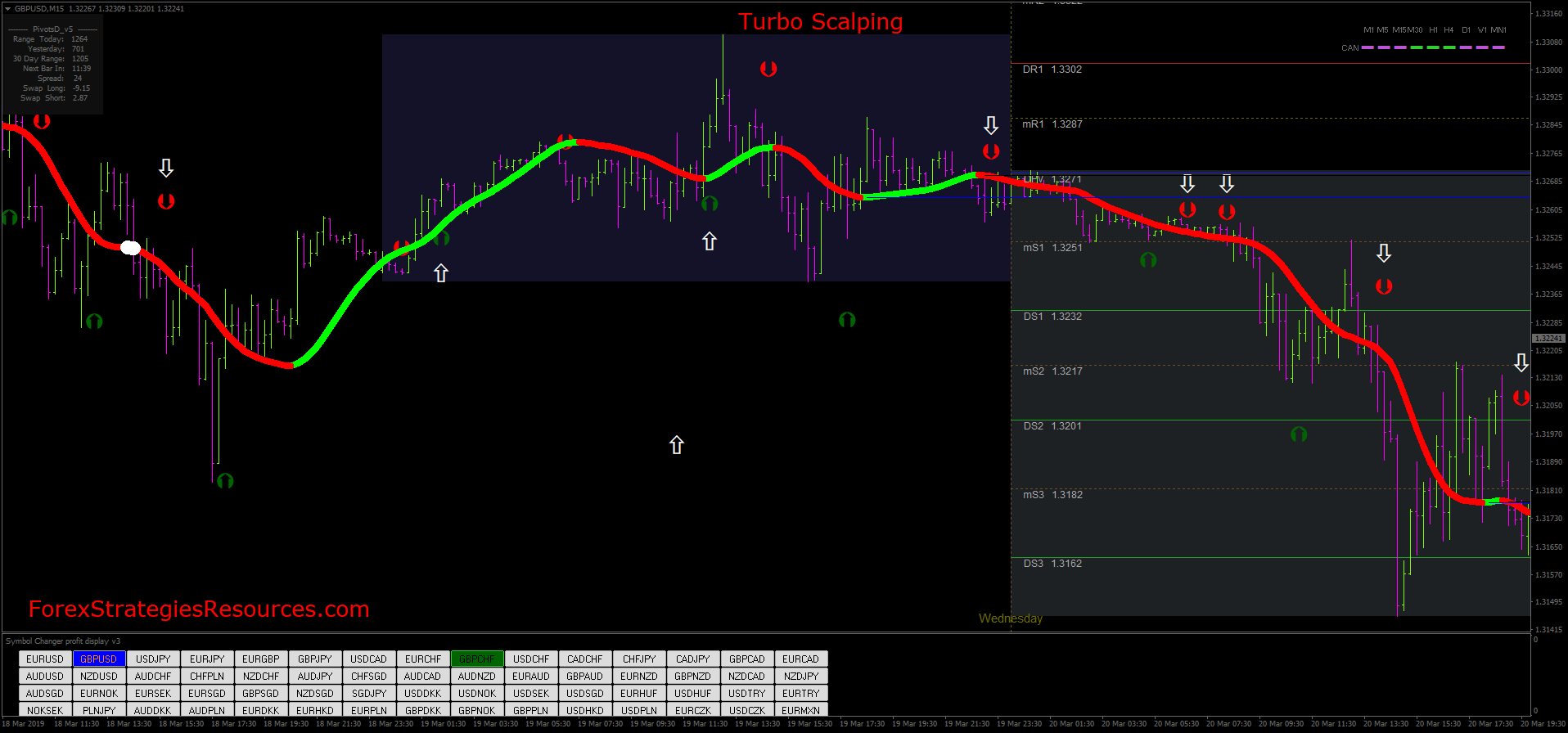Screen dimensions: 1568x733
Task: Click the DS3 1.3162 pivot label
Action: [x=1052, y=564]
